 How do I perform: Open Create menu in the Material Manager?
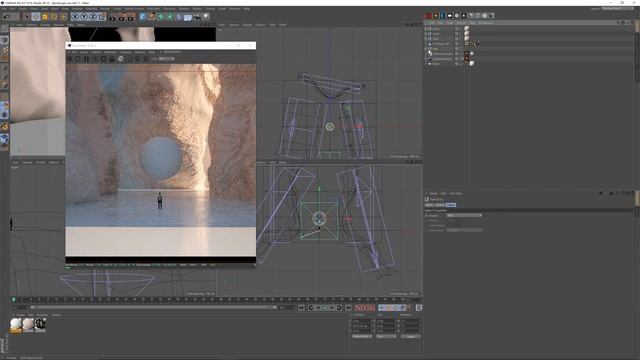click(21, 315)
